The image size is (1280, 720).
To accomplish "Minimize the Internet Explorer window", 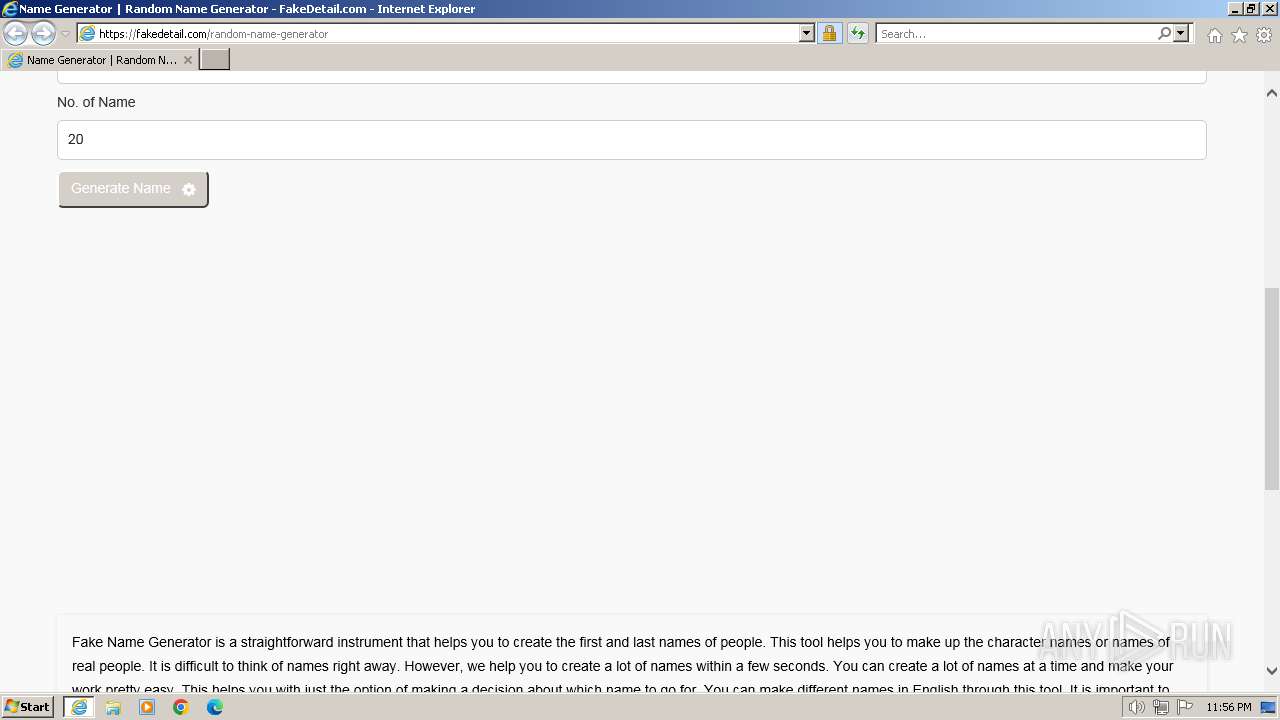I will (x=1236, y=9).
